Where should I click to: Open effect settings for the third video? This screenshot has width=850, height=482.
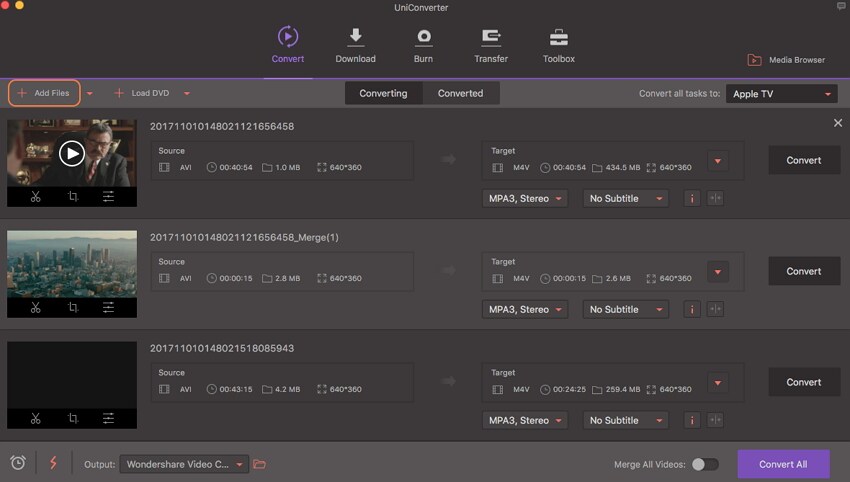108,418
